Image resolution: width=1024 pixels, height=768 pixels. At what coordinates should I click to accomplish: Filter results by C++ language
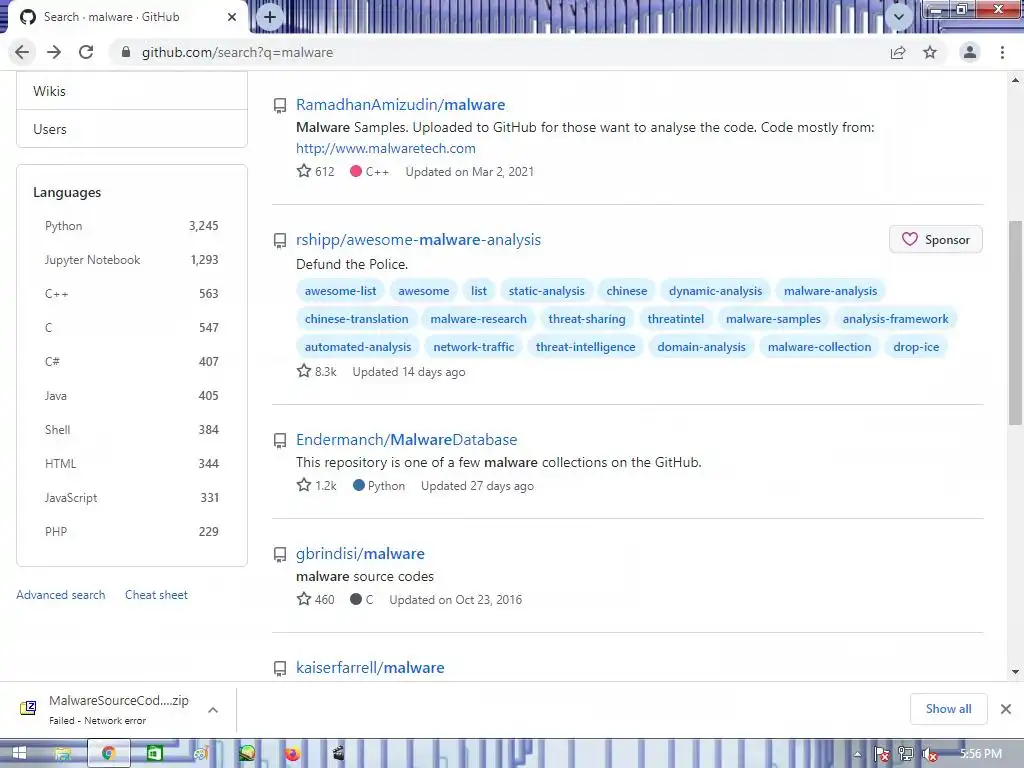[x=132, y=294]
